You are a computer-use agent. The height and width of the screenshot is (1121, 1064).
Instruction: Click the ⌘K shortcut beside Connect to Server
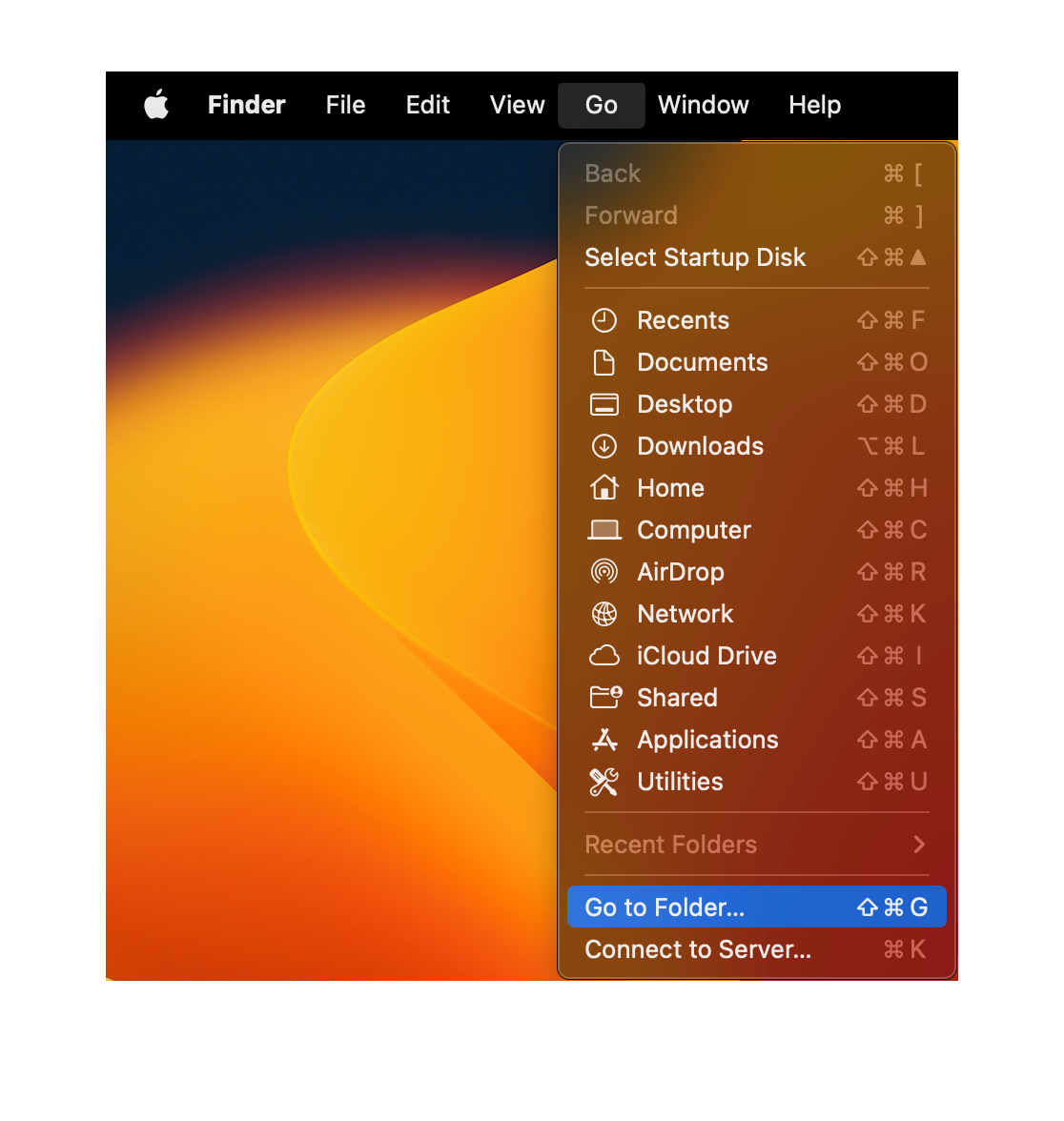906,949
